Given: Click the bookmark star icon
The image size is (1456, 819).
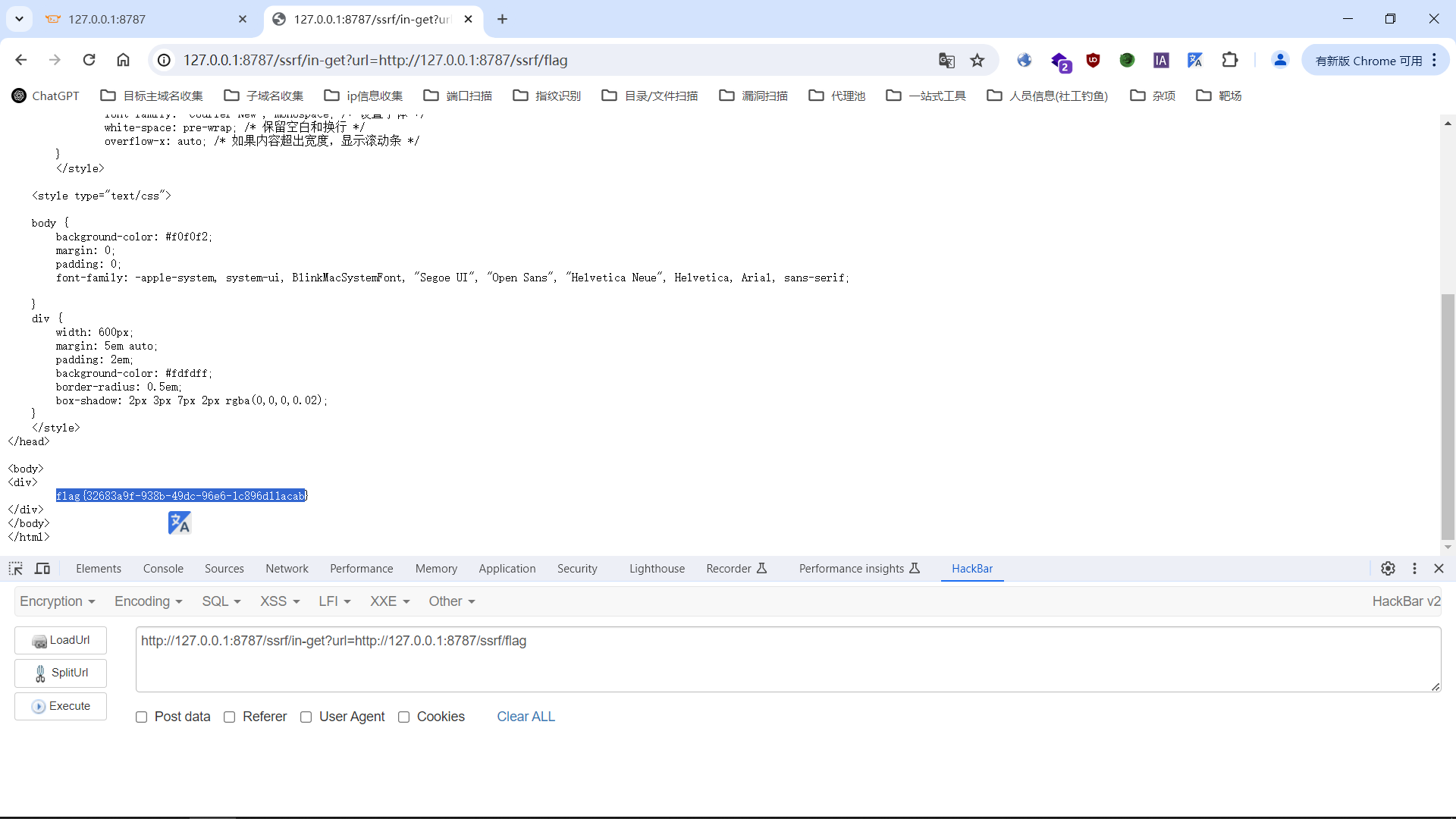Looking at the screenshot, I should [x=977, y=61].
